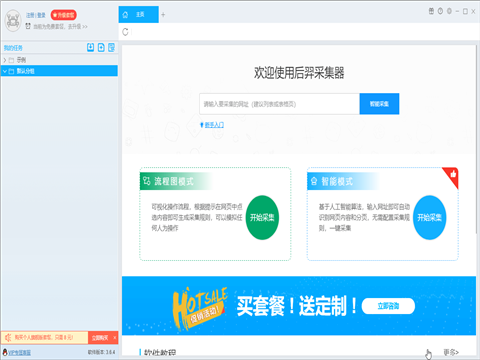Click the new task icon in task panel
This screenshot has width=480, height=360.
tap(101, 47)
